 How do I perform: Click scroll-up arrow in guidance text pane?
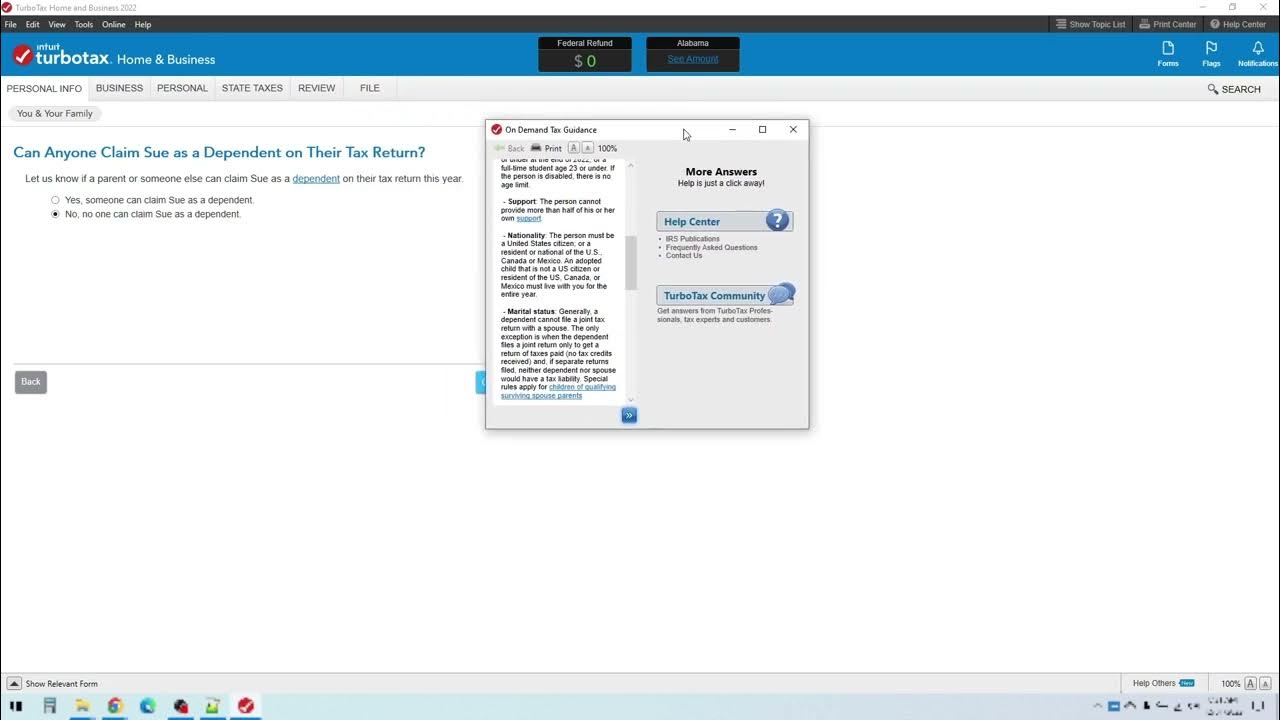click(x=631, y=163)
